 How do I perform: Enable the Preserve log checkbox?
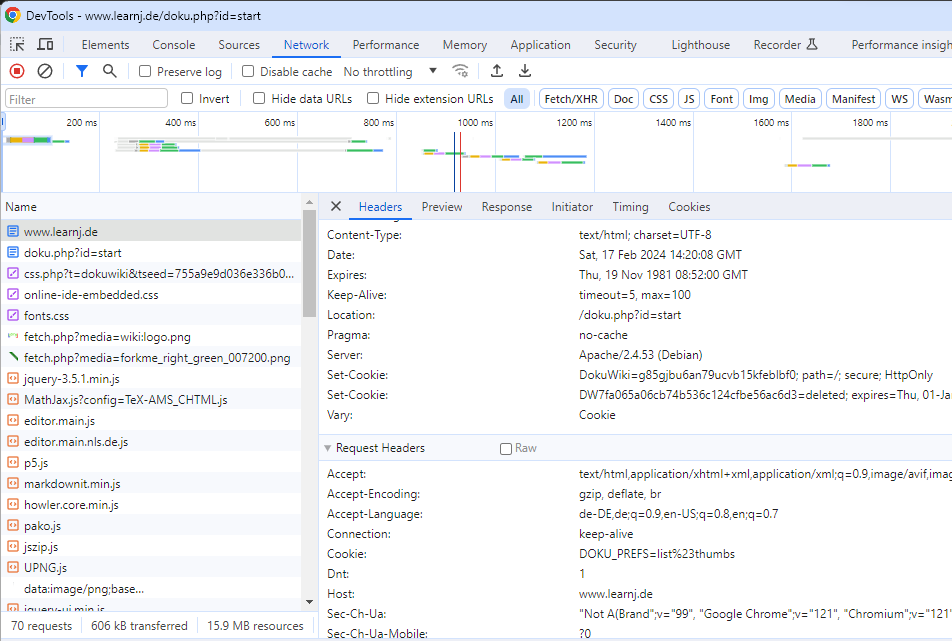point(145,72)
